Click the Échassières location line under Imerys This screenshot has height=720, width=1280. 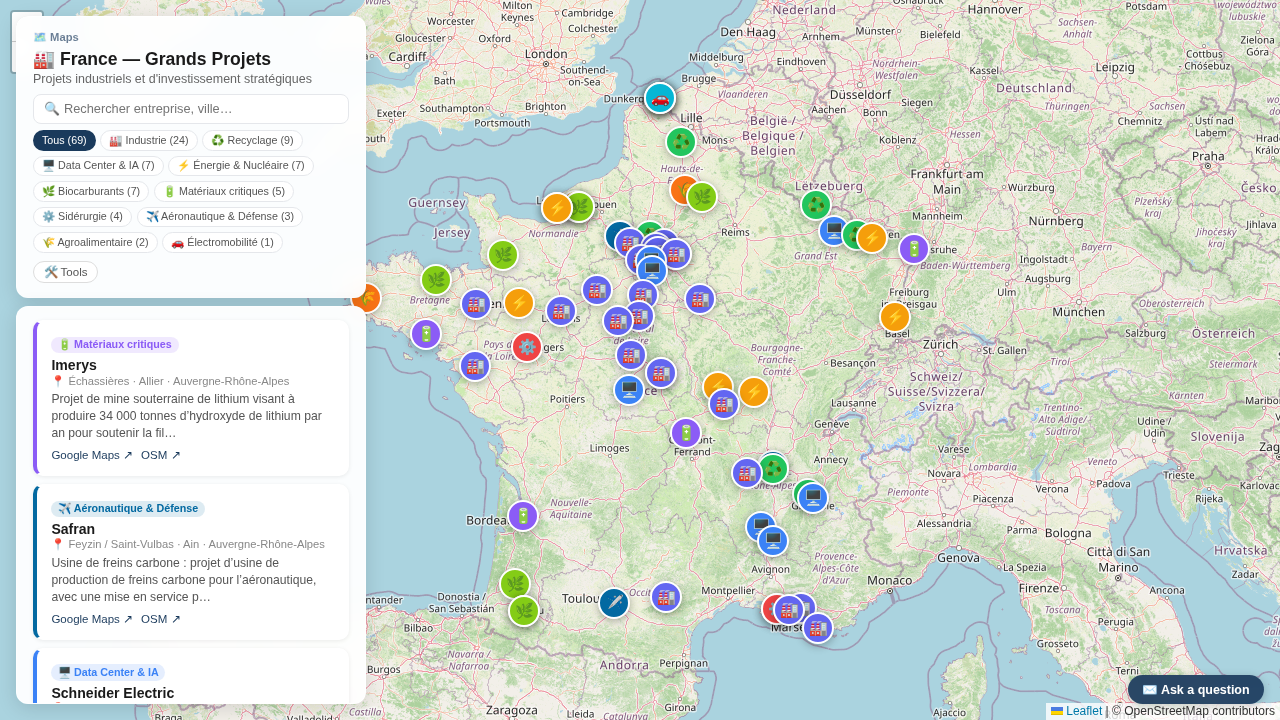(170, 381)
